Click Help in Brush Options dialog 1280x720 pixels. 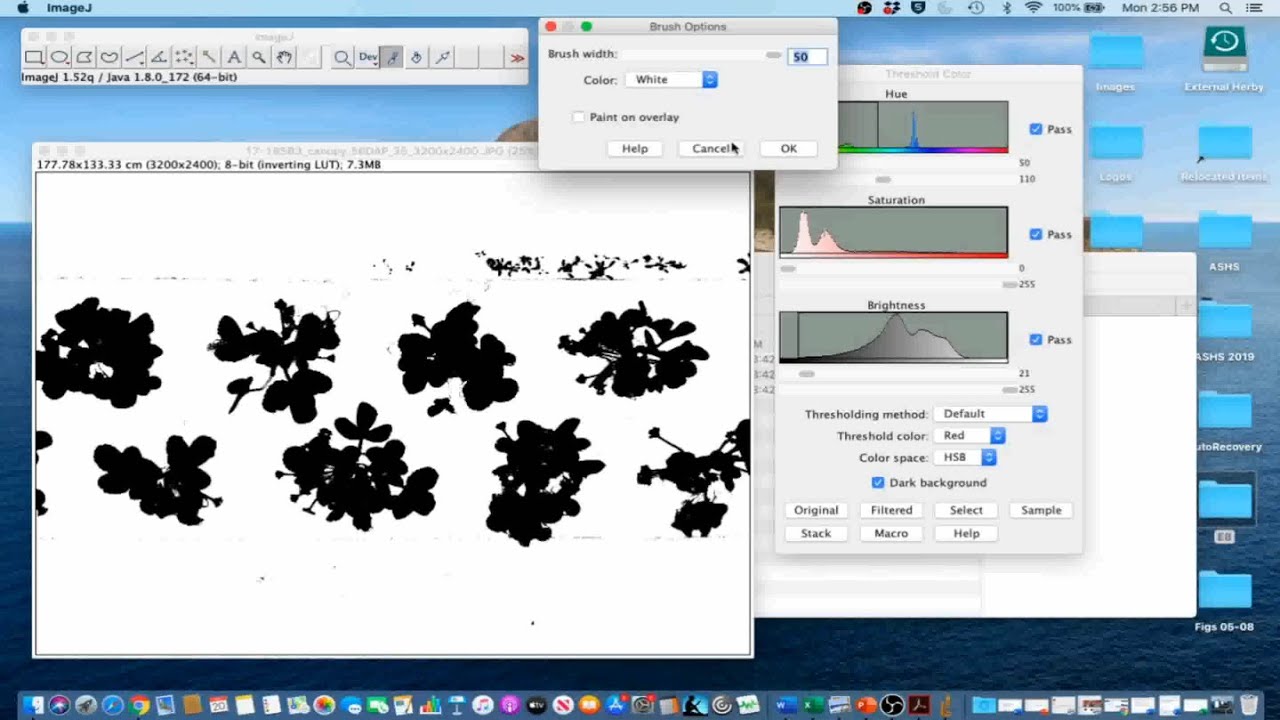coord(635,149)
